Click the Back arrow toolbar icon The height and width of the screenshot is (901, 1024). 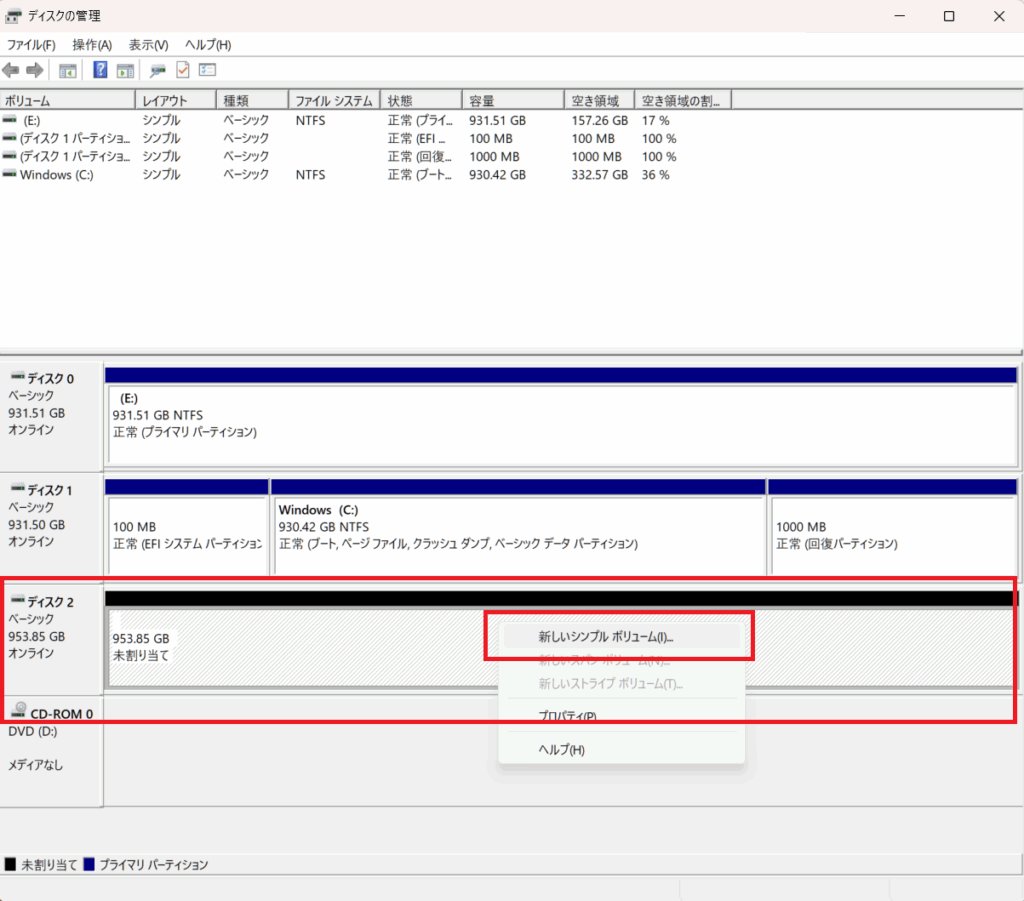10,70
